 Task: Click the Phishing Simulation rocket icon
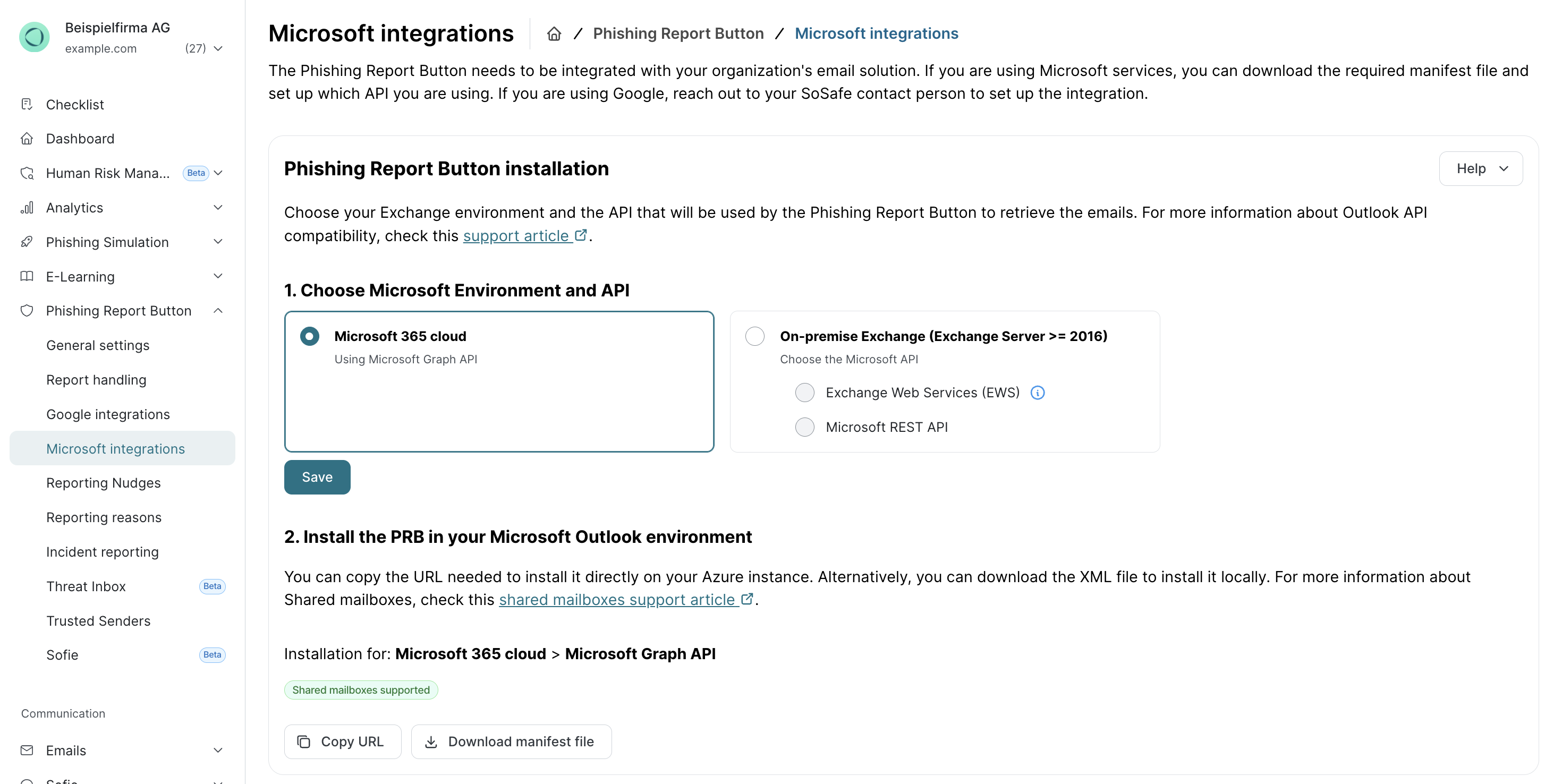[27, 242]
